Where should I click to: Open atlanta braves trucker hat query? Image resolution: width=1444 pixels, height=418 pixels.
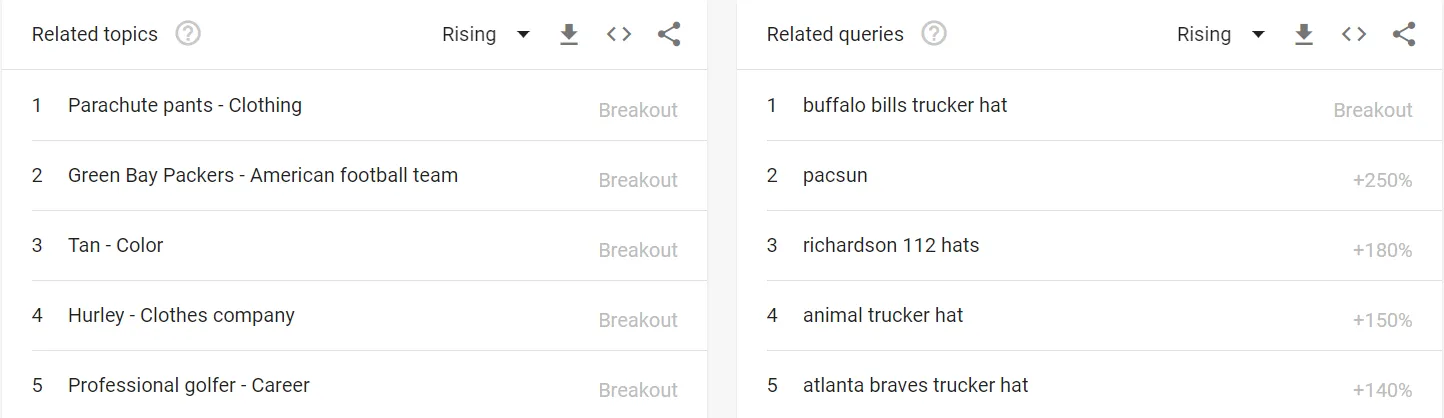click(x=1090, y=385)
